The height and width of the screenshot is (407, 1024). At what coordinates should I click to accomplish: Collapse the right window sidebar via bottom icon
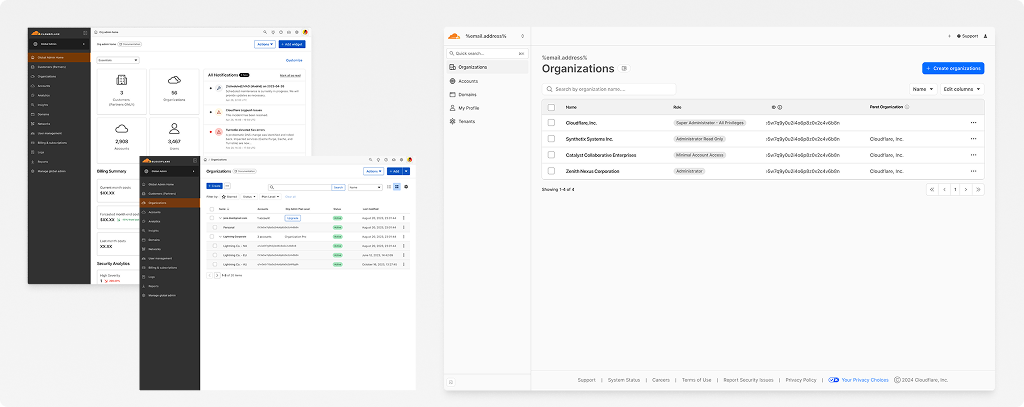[451, 382]
